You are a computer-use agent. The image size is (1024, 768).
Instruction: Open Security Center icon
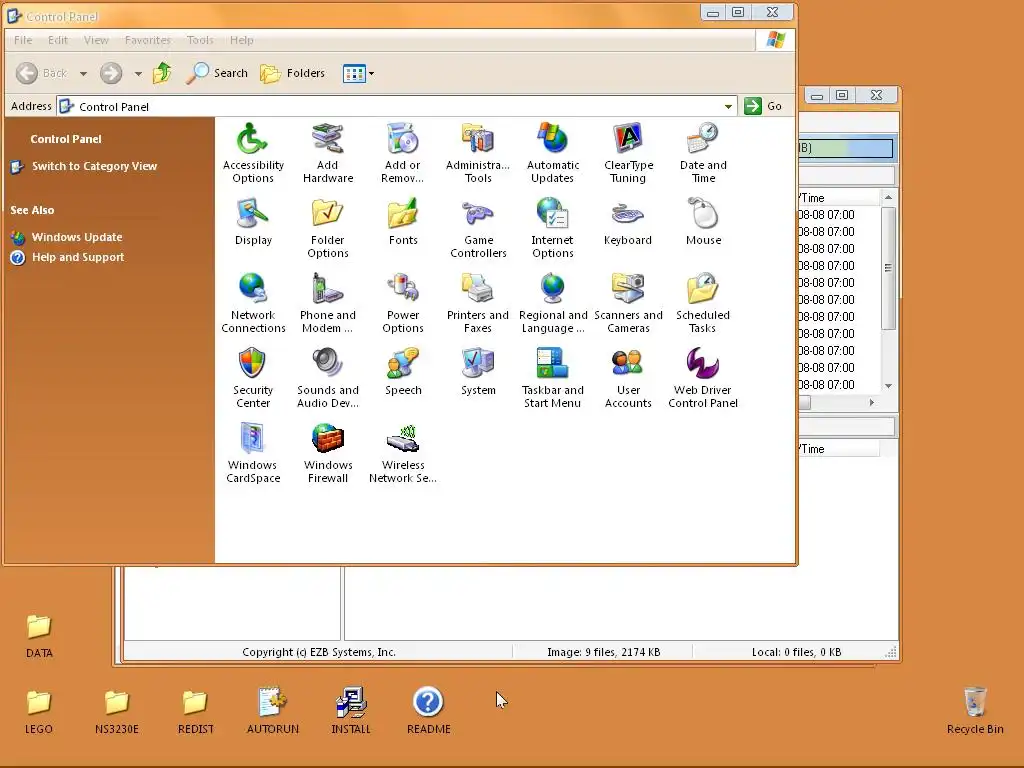[x=253, y=378]
